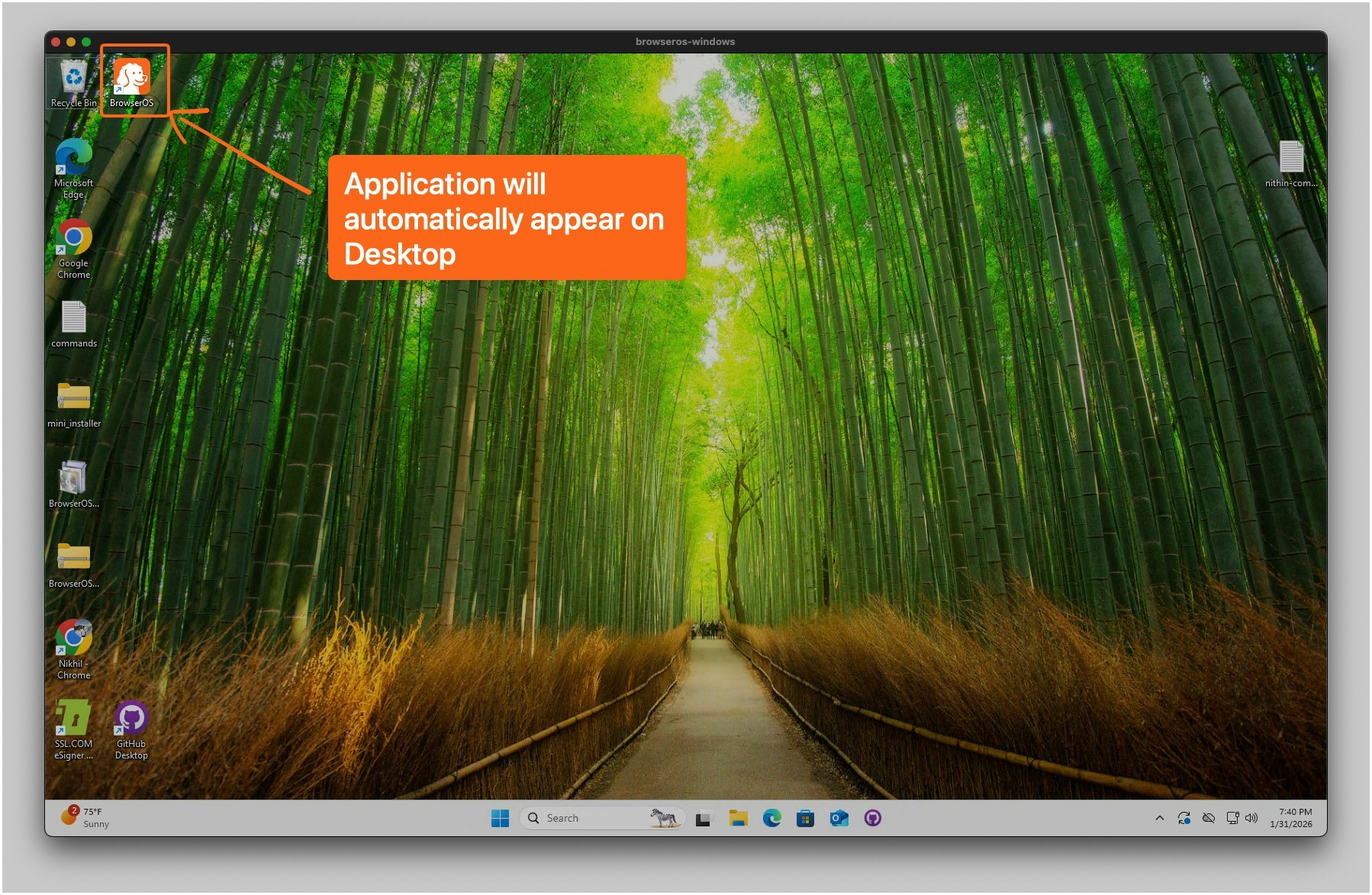Open volume controls from the speaker icon
The image size is (1372, 895).
click(x=1251, y=817)
